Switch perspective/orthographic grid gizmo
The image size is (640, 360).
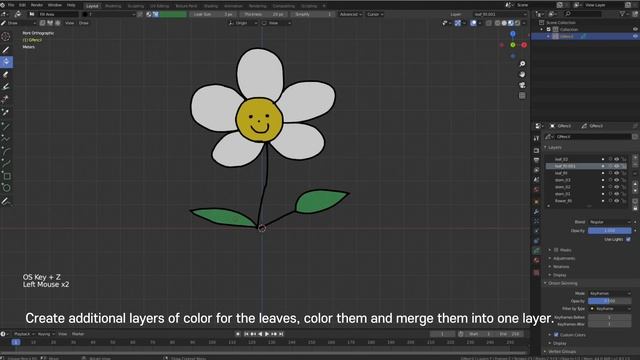pos(522,96)
